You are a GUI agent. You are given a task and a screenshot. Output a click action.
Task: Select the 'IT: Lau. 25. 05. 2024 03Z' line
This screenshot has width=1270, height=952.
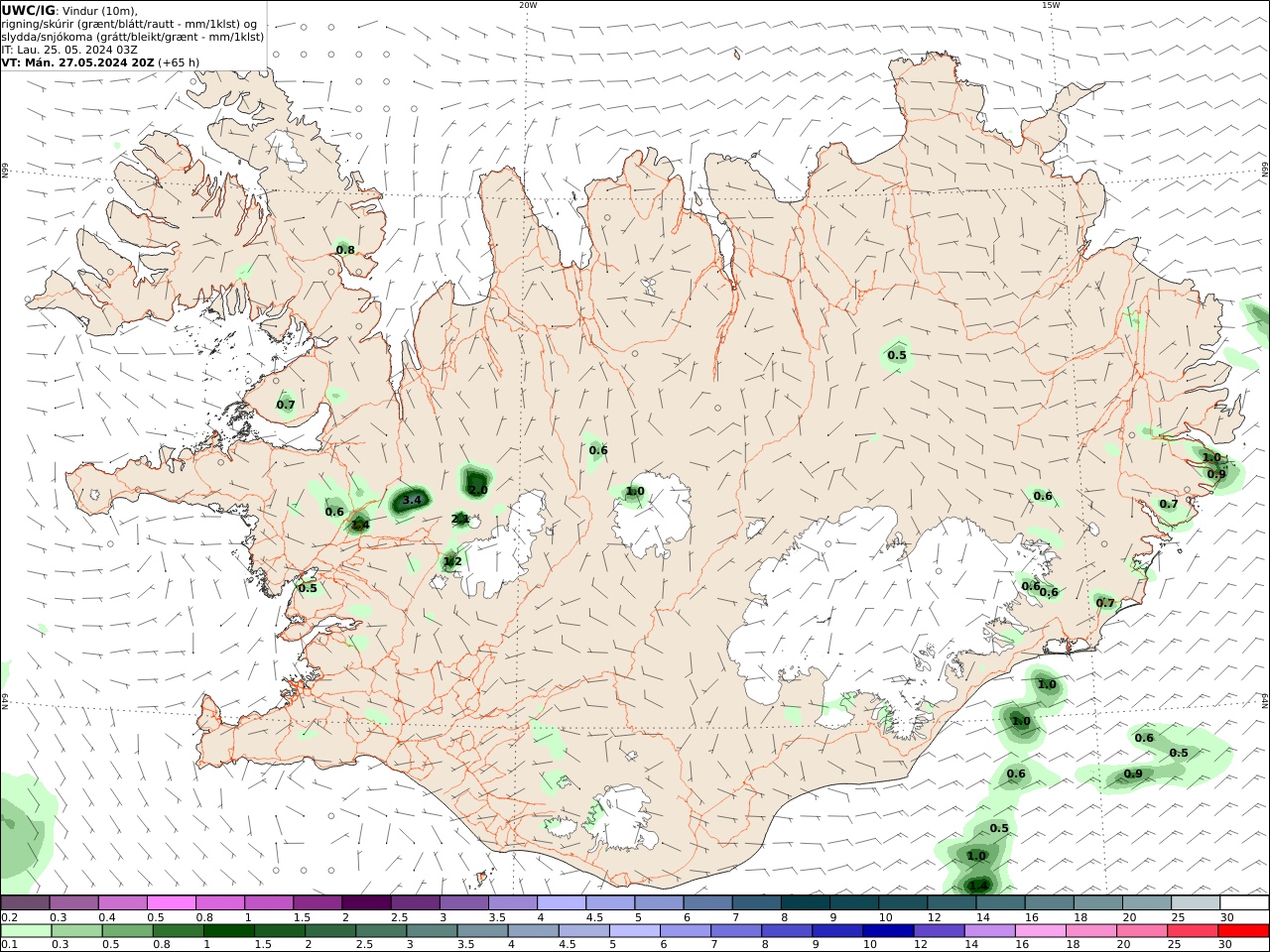point(68,50)
